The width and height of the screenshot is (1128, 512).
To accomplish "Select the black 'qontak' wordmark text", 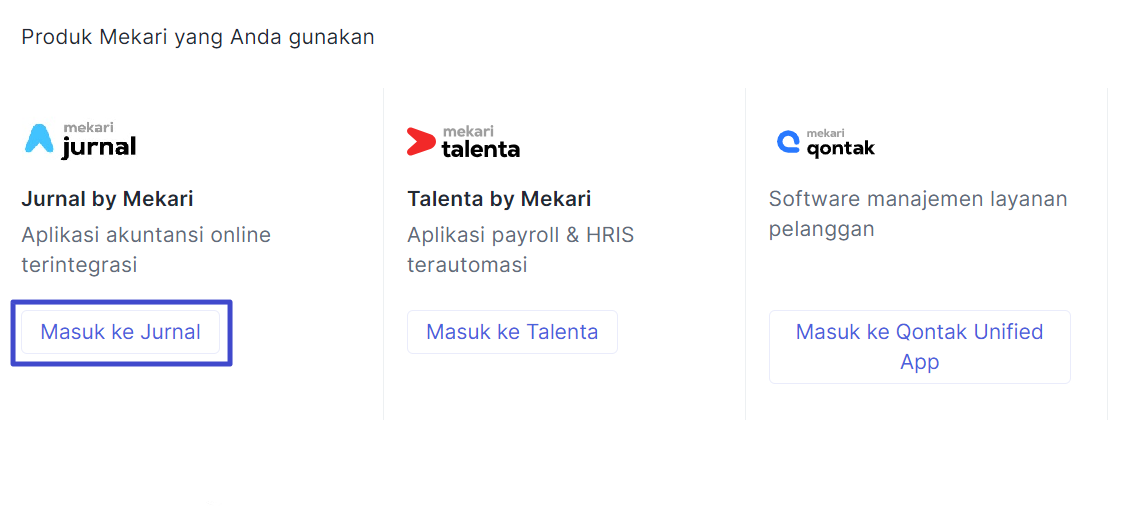I will point(841,148).
